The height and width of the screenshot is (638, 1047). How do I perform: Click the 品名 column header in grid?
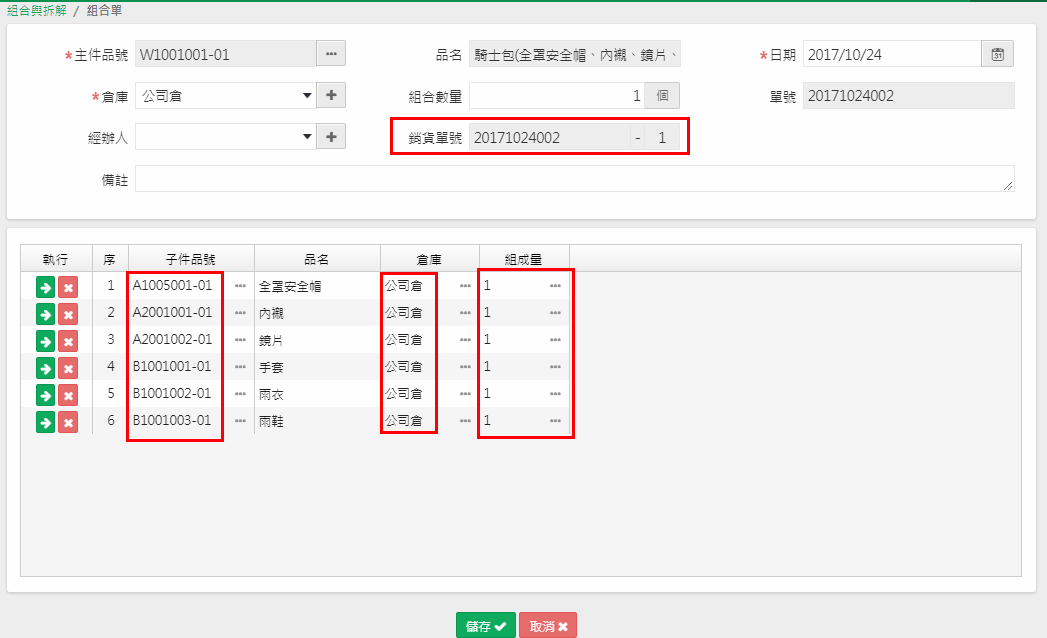(317, 259)
